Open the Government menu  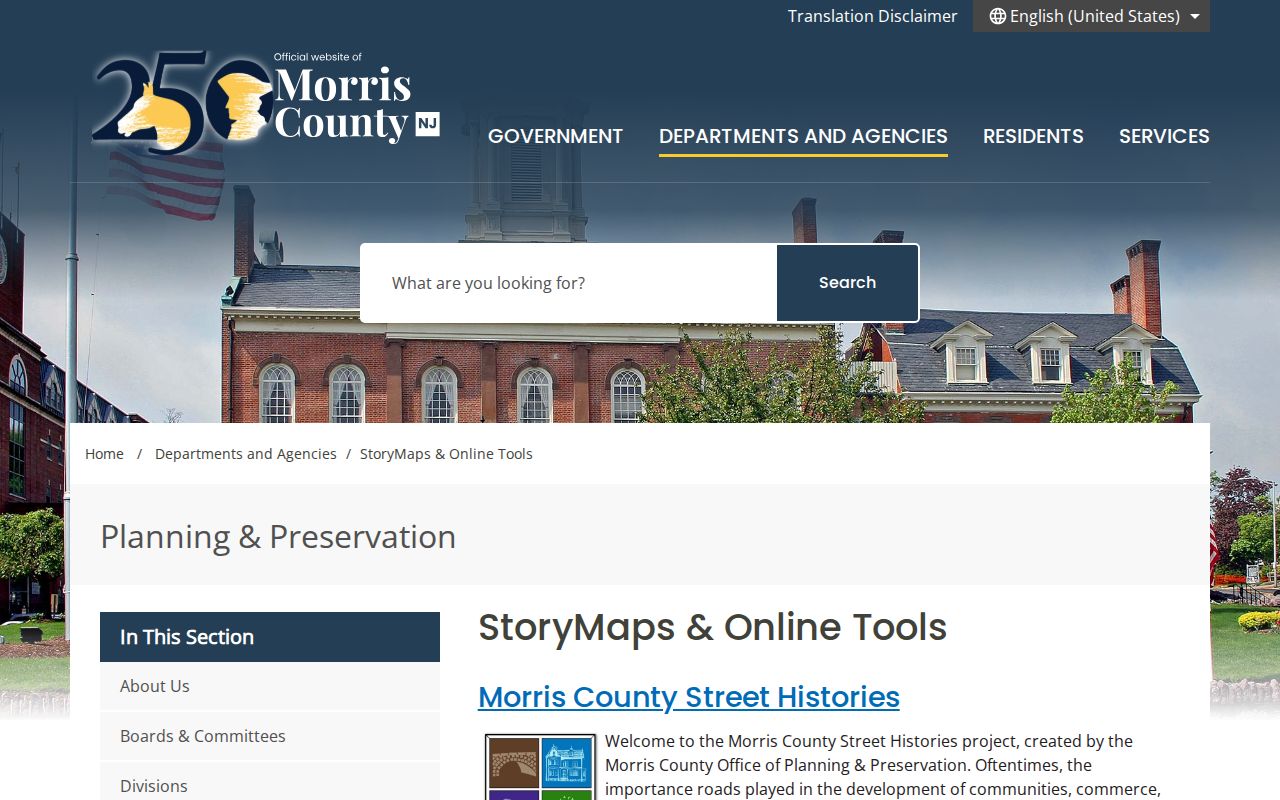tap(555, 136)
